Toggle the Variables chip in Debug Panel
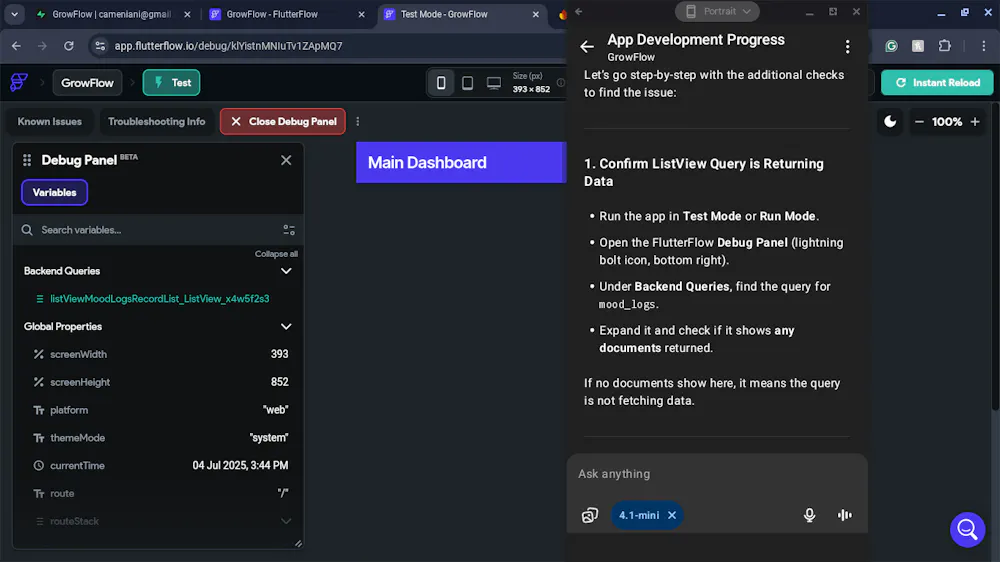1000x562 pixels. 55,192
